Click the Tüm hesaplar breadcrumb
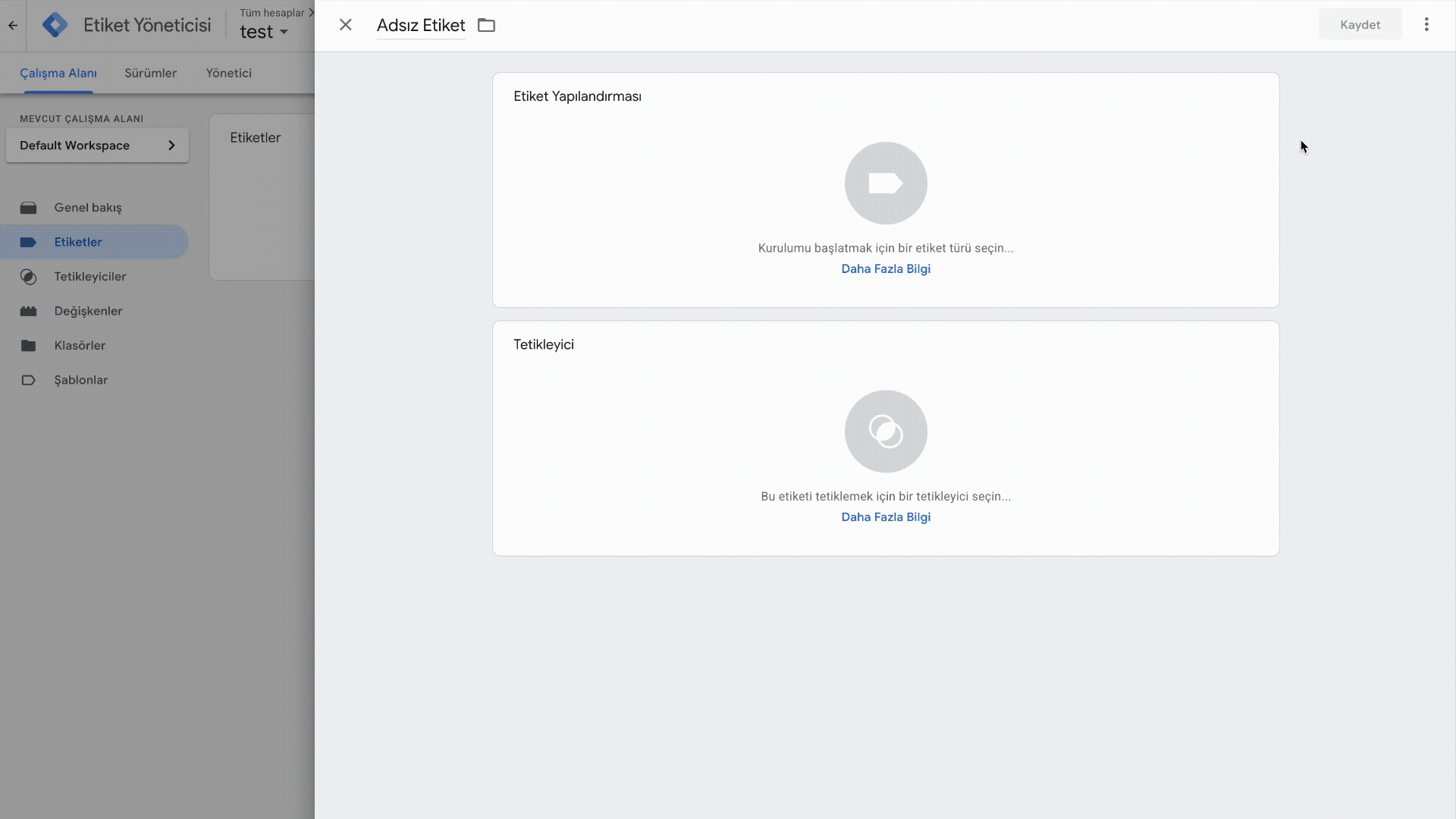This screenshot has width=1456, height=819. coord(271,12)
